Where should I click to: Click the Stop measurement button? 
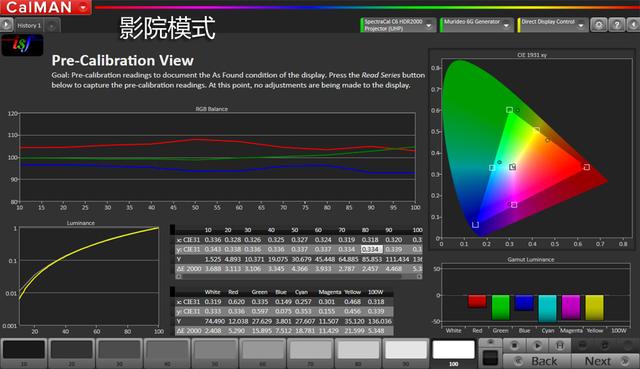pyautogui.click(x=514, y=345)
